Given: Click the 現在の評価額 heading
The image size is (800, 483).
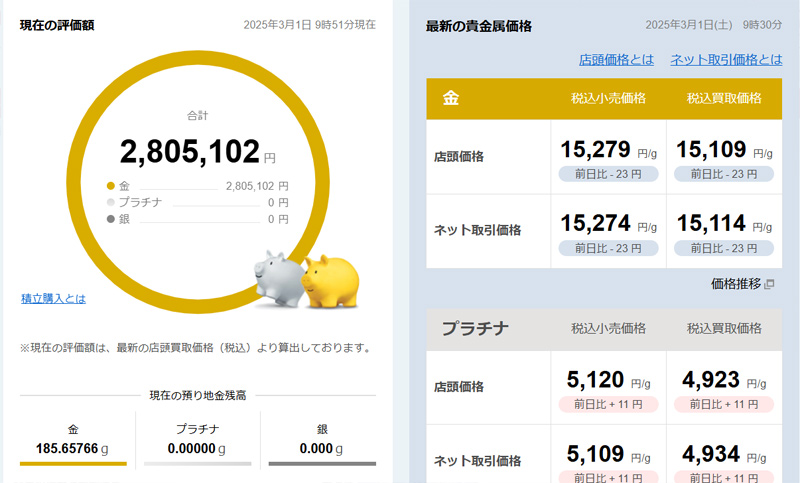Looking at the screenshot, I should [x=57, y=25].
